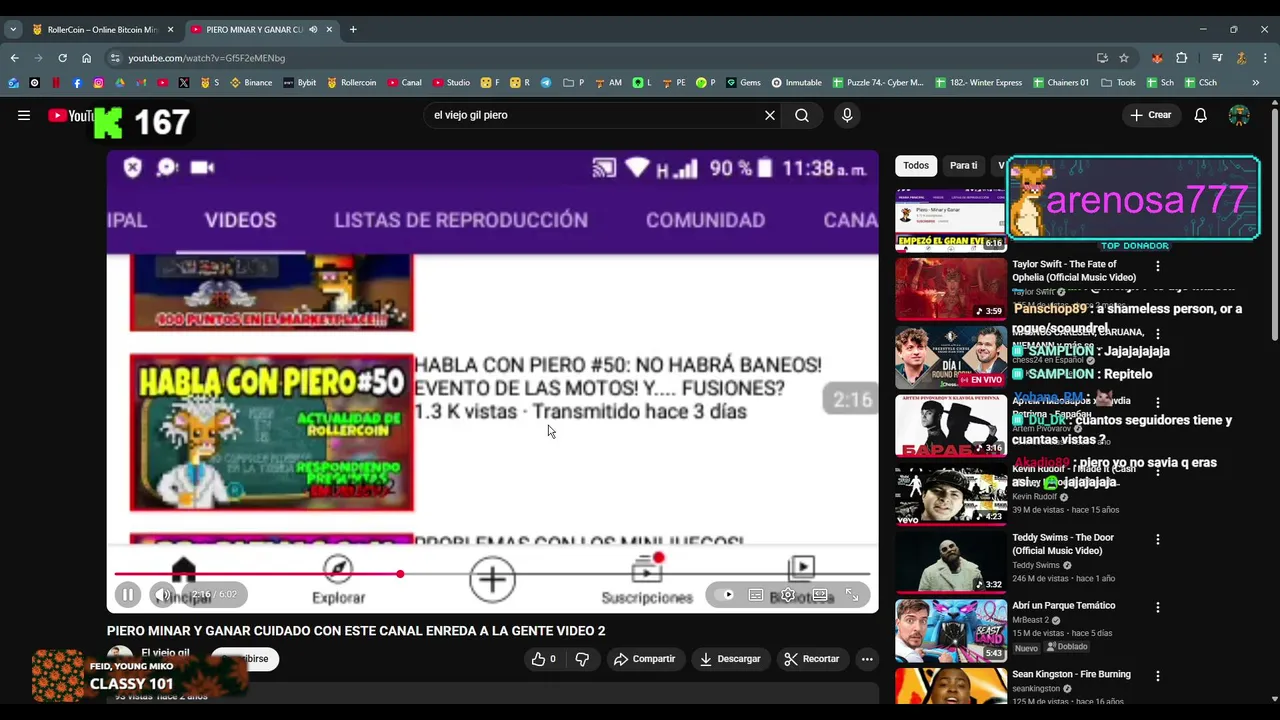Click the Crear create button
The image size is (1280, 720).
click(x=1151, y=115)
